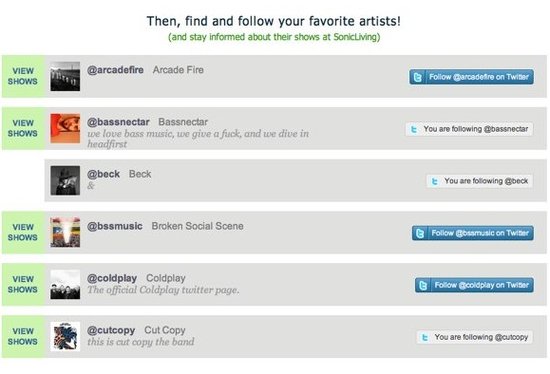The width and height of the screenshot is (550, 374).
Task: Click Twitter icon beside following @cutcopy
Action: coord(425,337)
